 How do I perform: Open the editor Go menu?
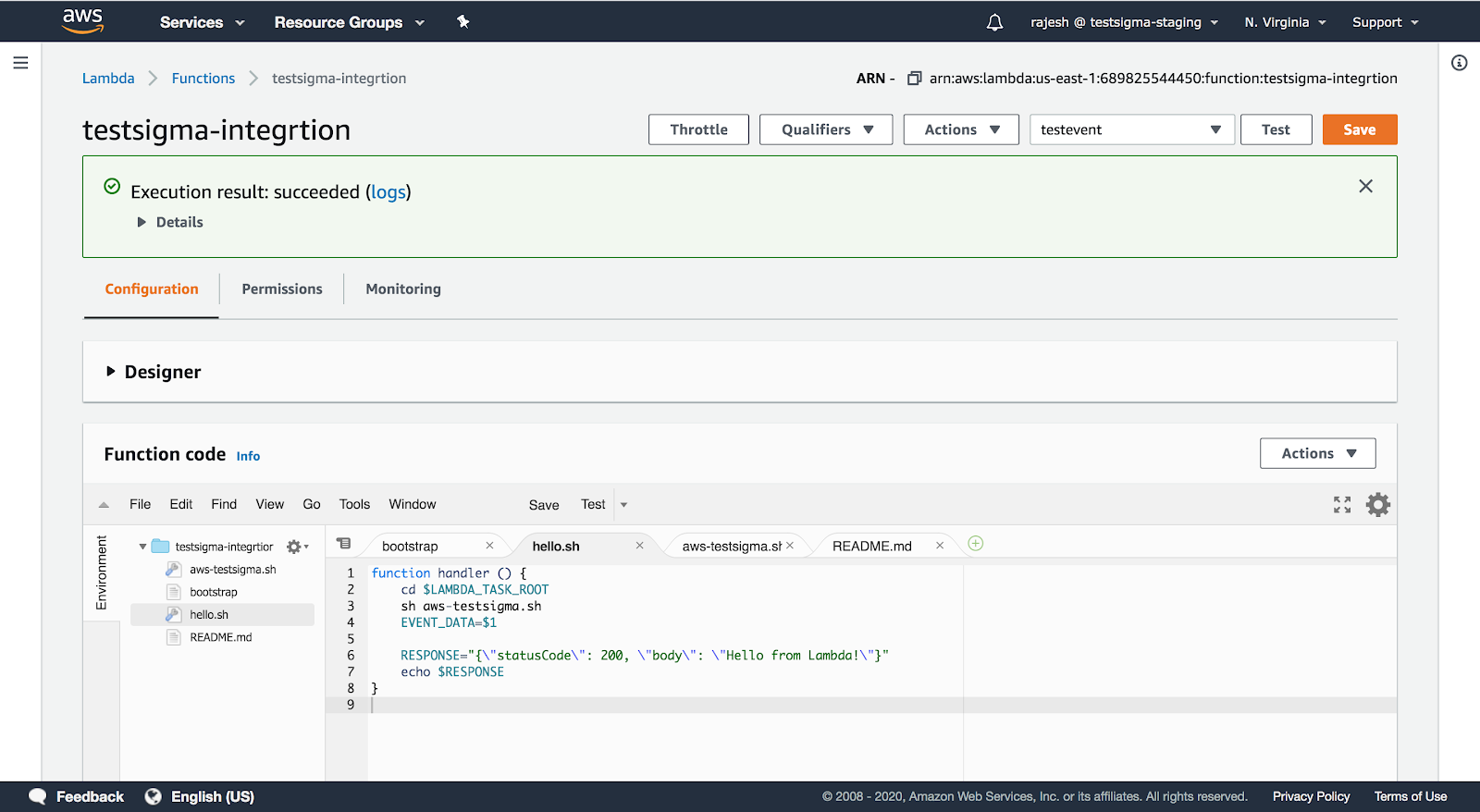[312, 504]
